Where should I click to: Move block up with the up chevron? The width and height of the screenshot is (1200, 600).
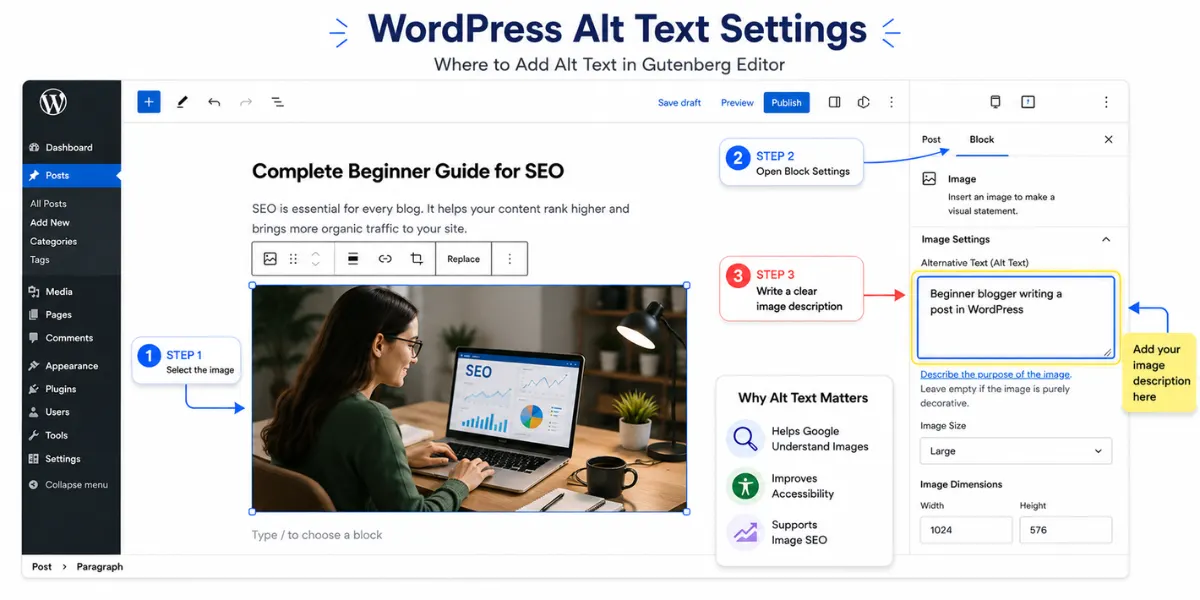click(x=316, y=253)
